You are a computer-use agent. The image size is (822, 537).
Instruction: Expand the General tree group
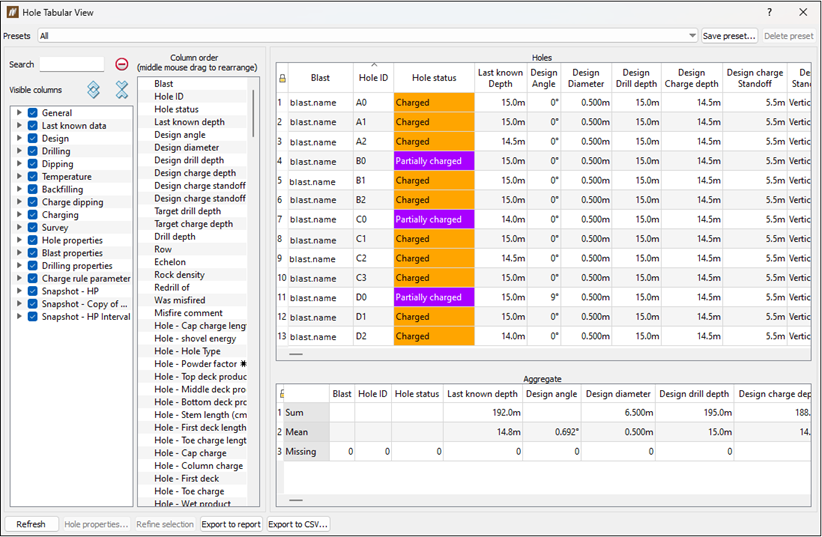(19, 113)
